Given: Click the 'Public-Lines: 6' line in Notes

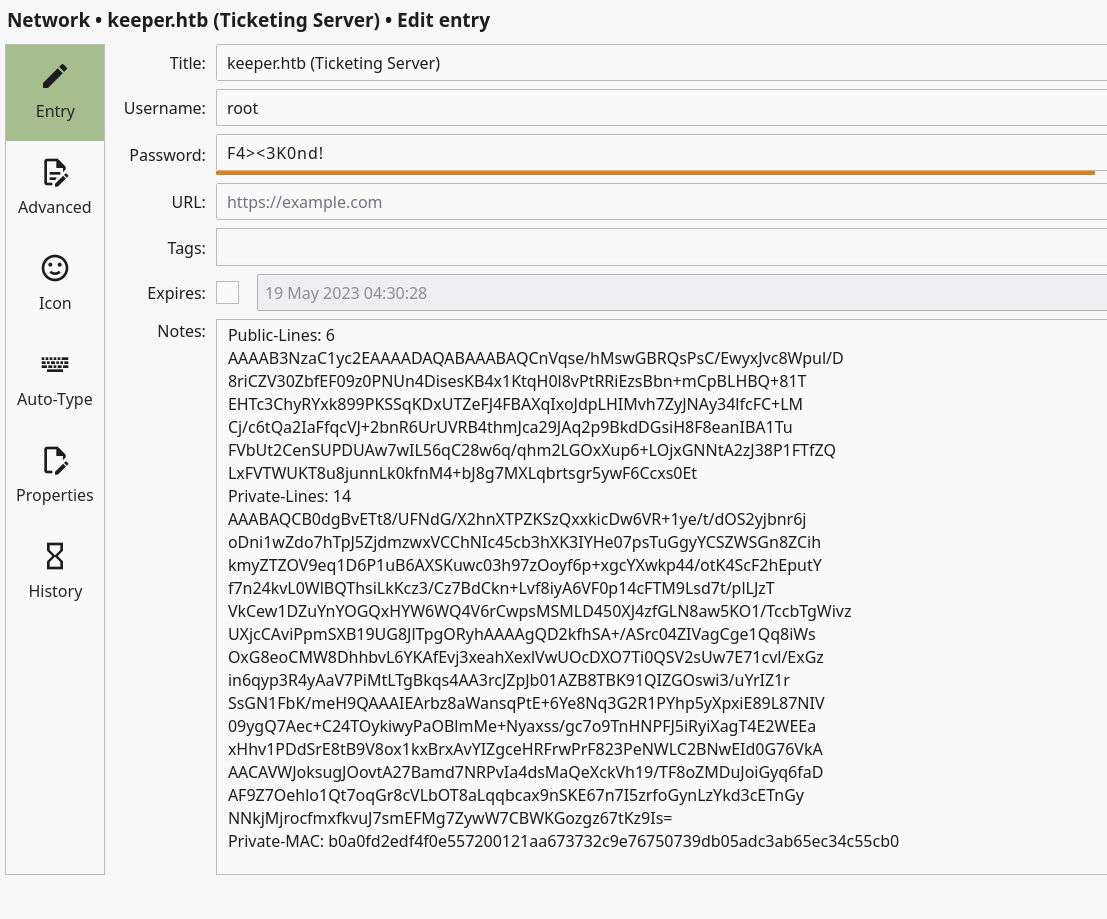Looking at the screenshot, I should tap(281, 335).
